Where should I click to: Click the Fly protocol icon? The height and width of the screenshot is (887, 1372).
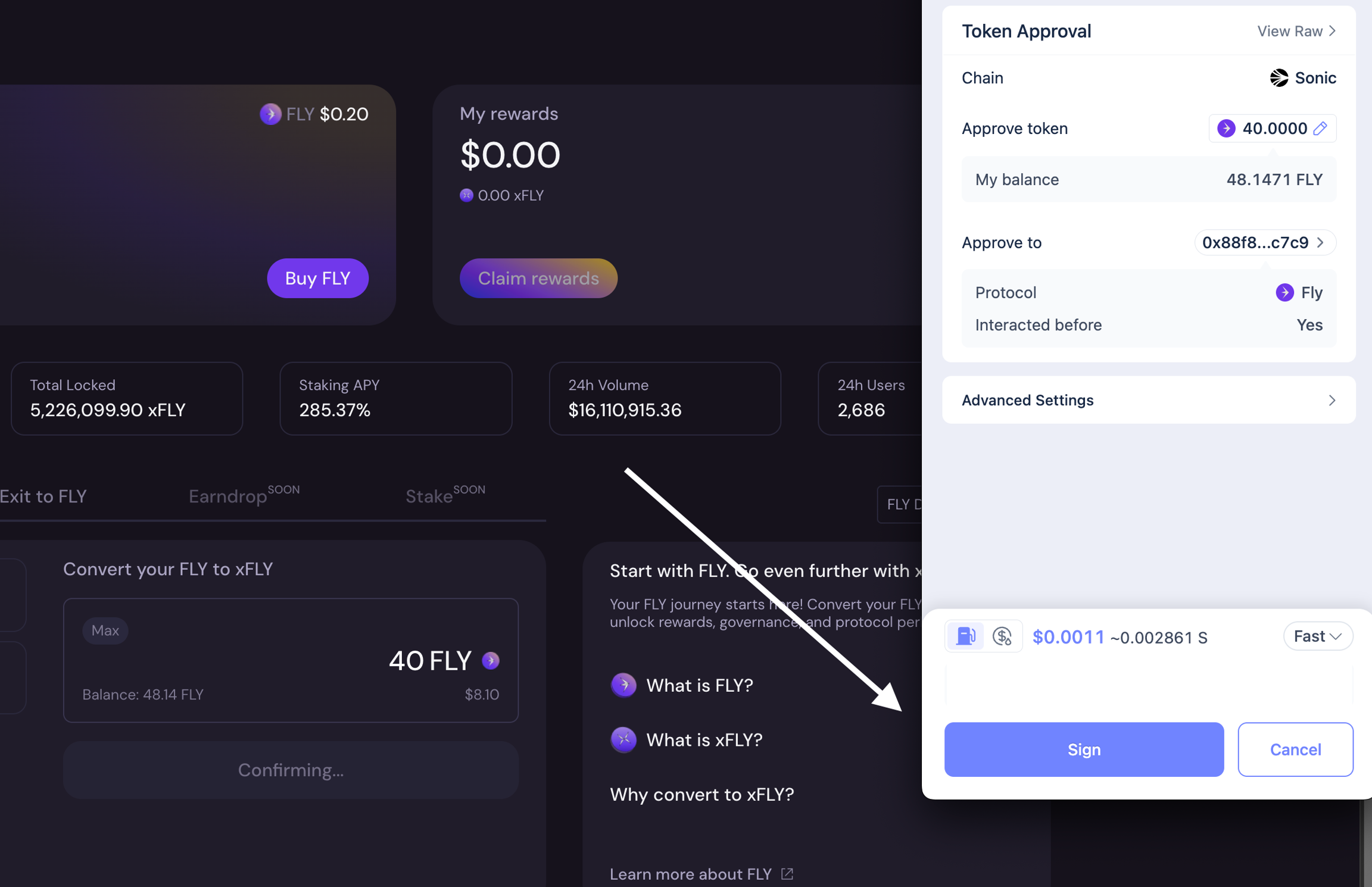(1284, 292)
